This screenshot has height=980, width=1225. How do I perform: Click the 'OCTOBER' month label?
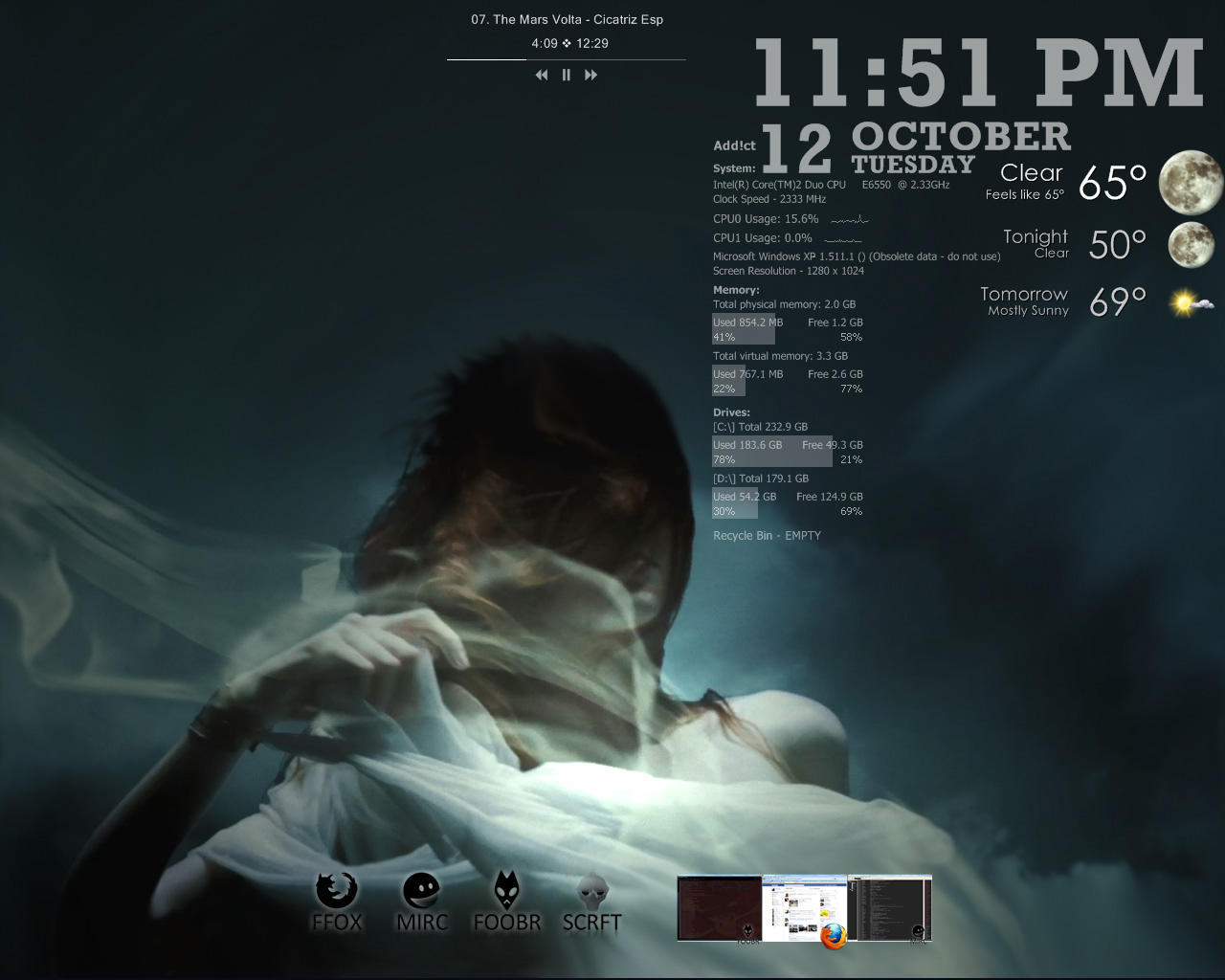961,136
